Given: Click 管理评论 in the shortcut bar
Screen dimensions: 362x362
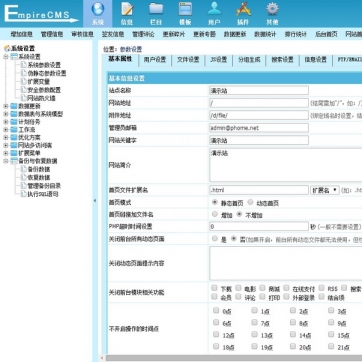Looking at the screenshot, I should tap(143, 34).
